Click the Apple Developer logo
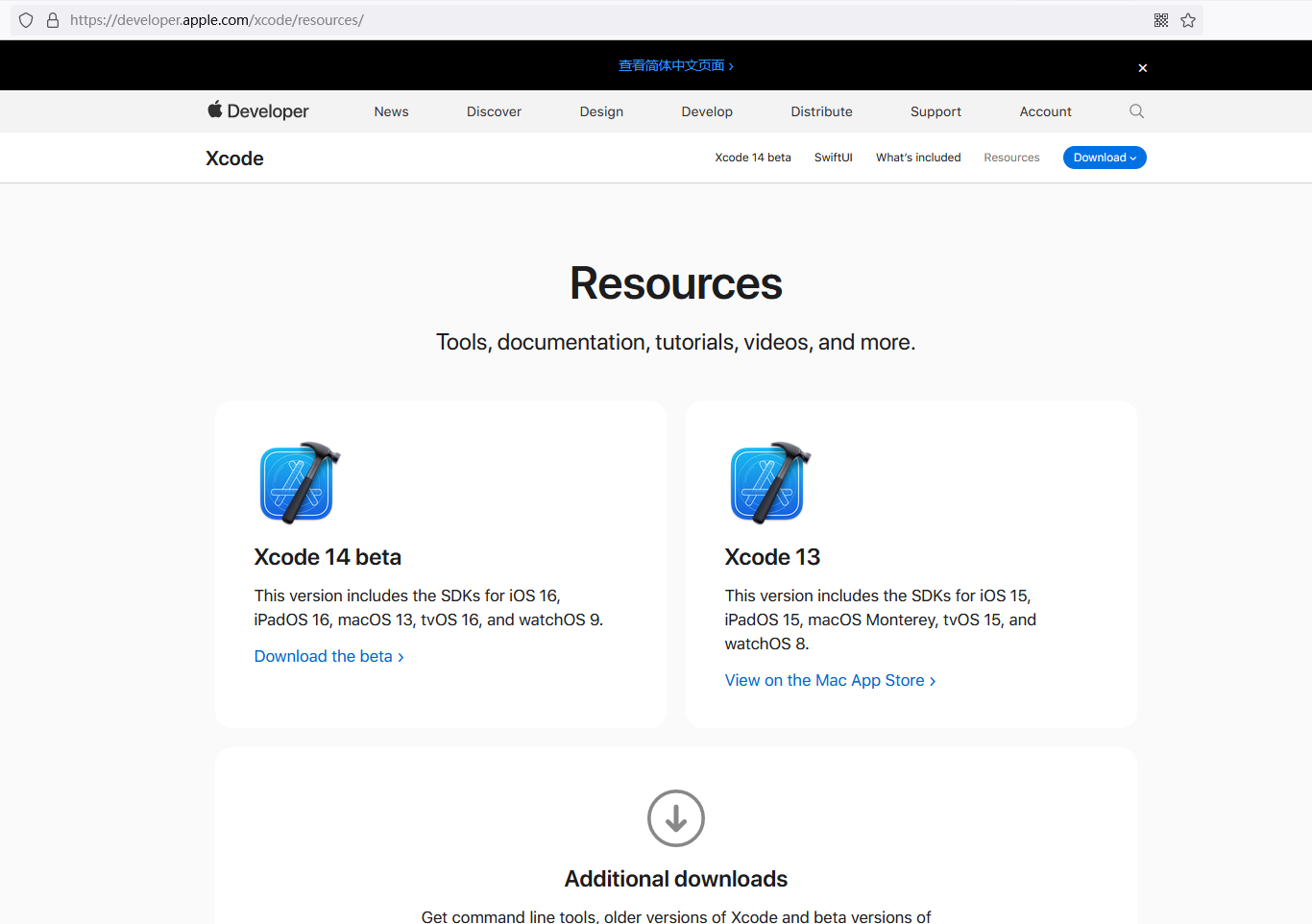This screenshot has height=924, width=1312. (x=258, y=111)
